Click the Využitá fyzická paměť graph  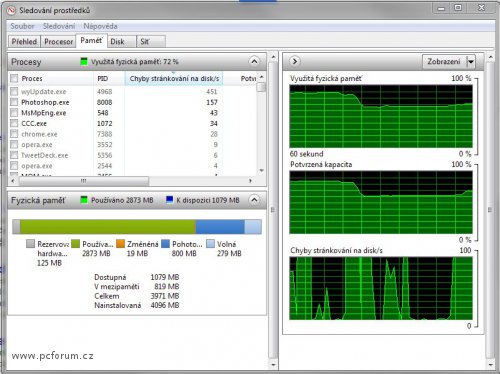pyautogui.click(x=381, y=116)
